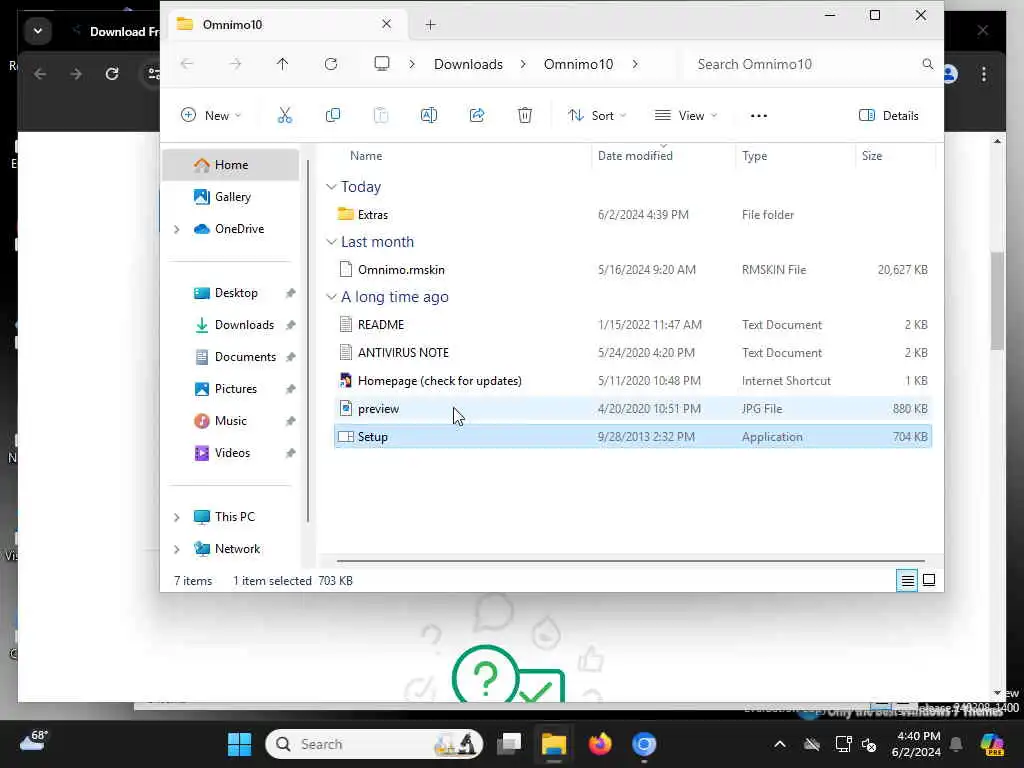Select Home in navigation pane
This screenshot has height=768, width=1024.
pyautogui.click(x=231, y=165)
